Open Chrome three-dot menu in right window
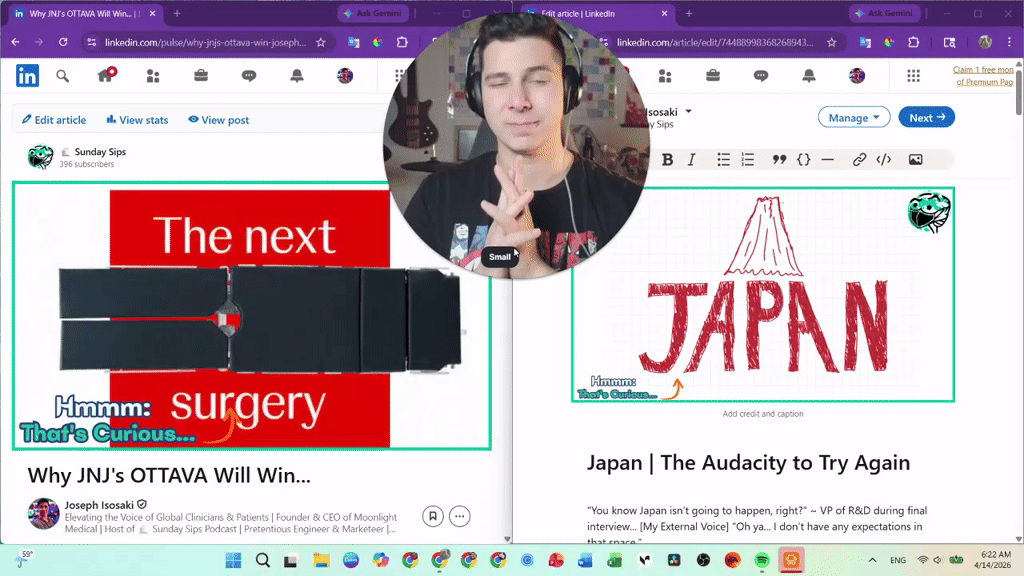 click(1009, 42)
